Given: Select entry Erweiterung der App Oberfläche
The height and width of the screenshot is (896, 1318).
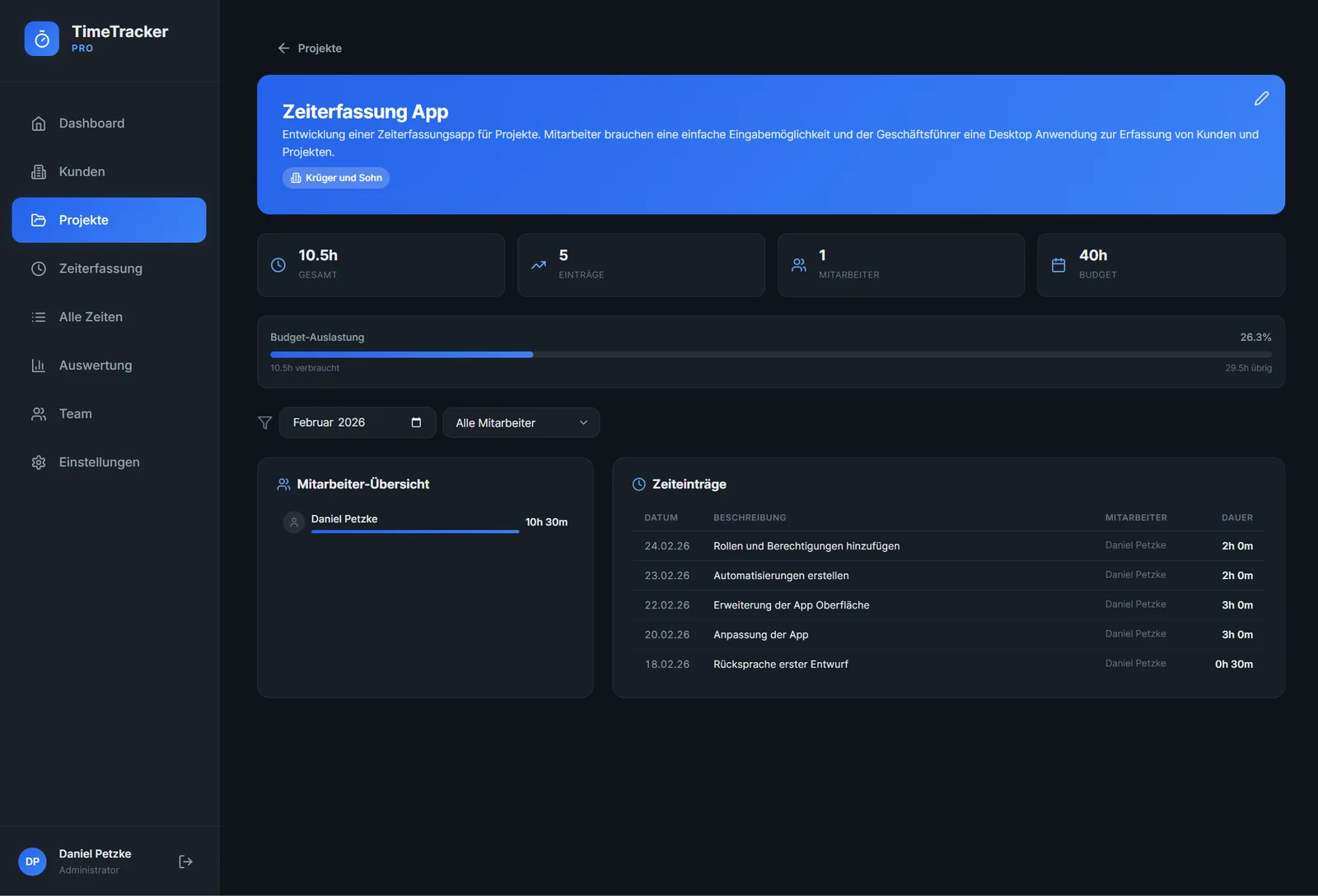Looking at the screenshot, I should [949, 605].
